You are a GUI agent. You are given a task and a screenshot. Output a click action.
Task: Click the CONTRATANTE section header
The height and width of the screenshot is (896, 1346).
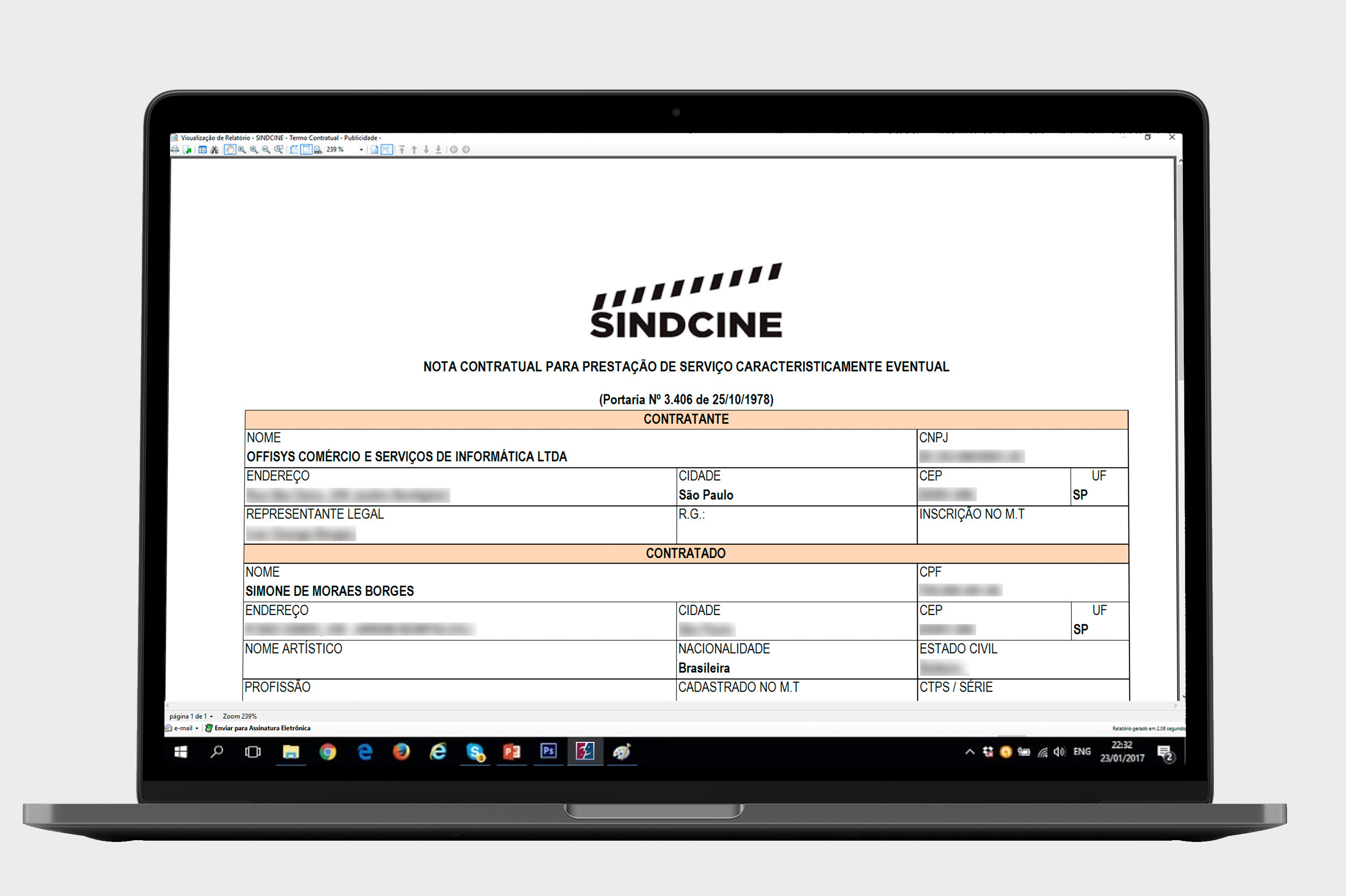(686, 419)
